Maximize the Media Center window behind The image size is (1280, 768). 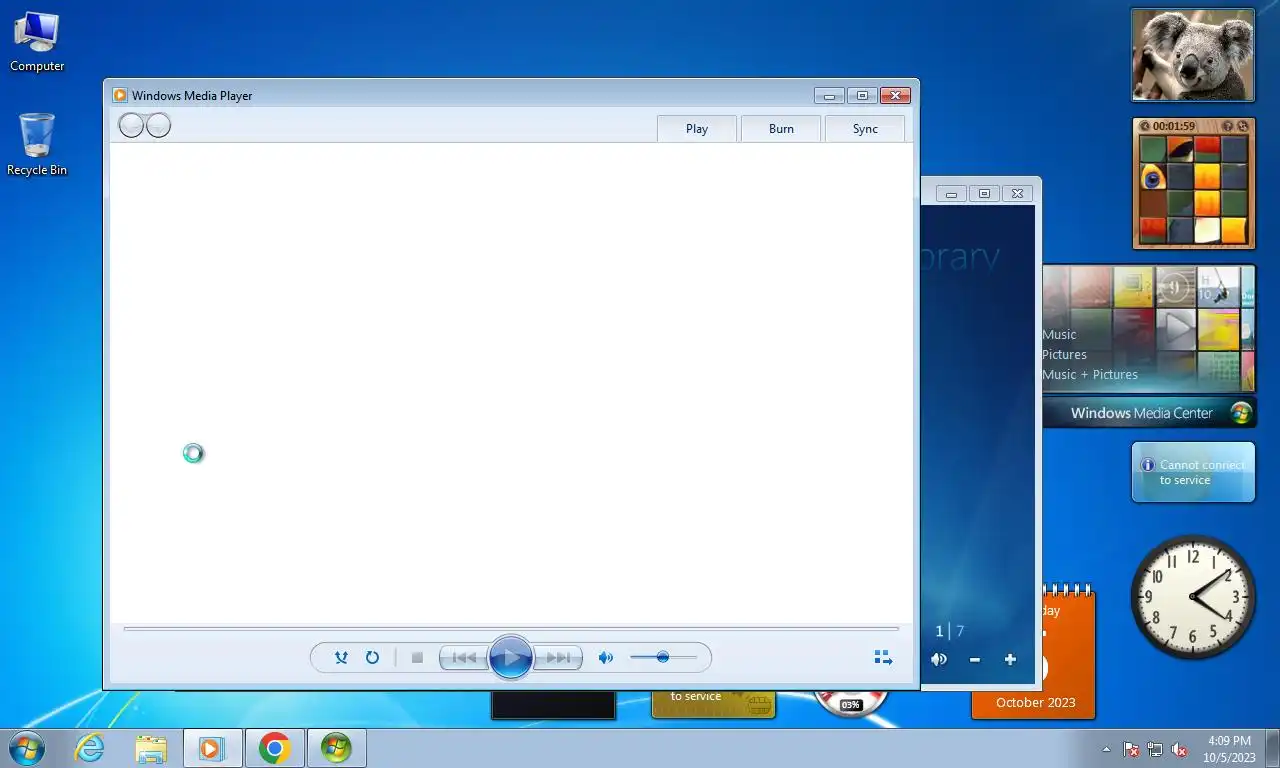coord(984,194)
